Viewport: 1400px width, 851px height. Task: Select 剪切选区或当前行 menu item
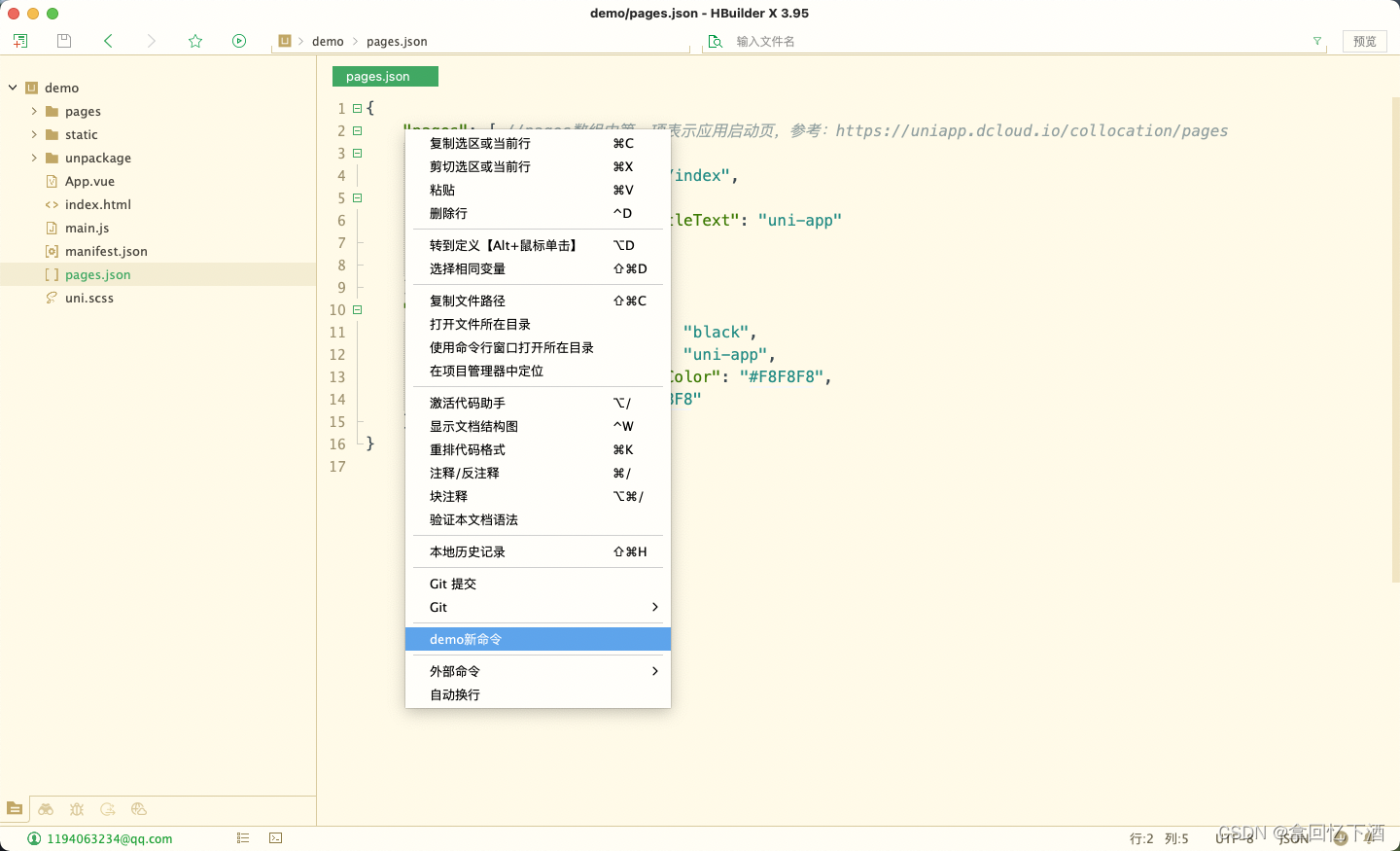(538, 166)
